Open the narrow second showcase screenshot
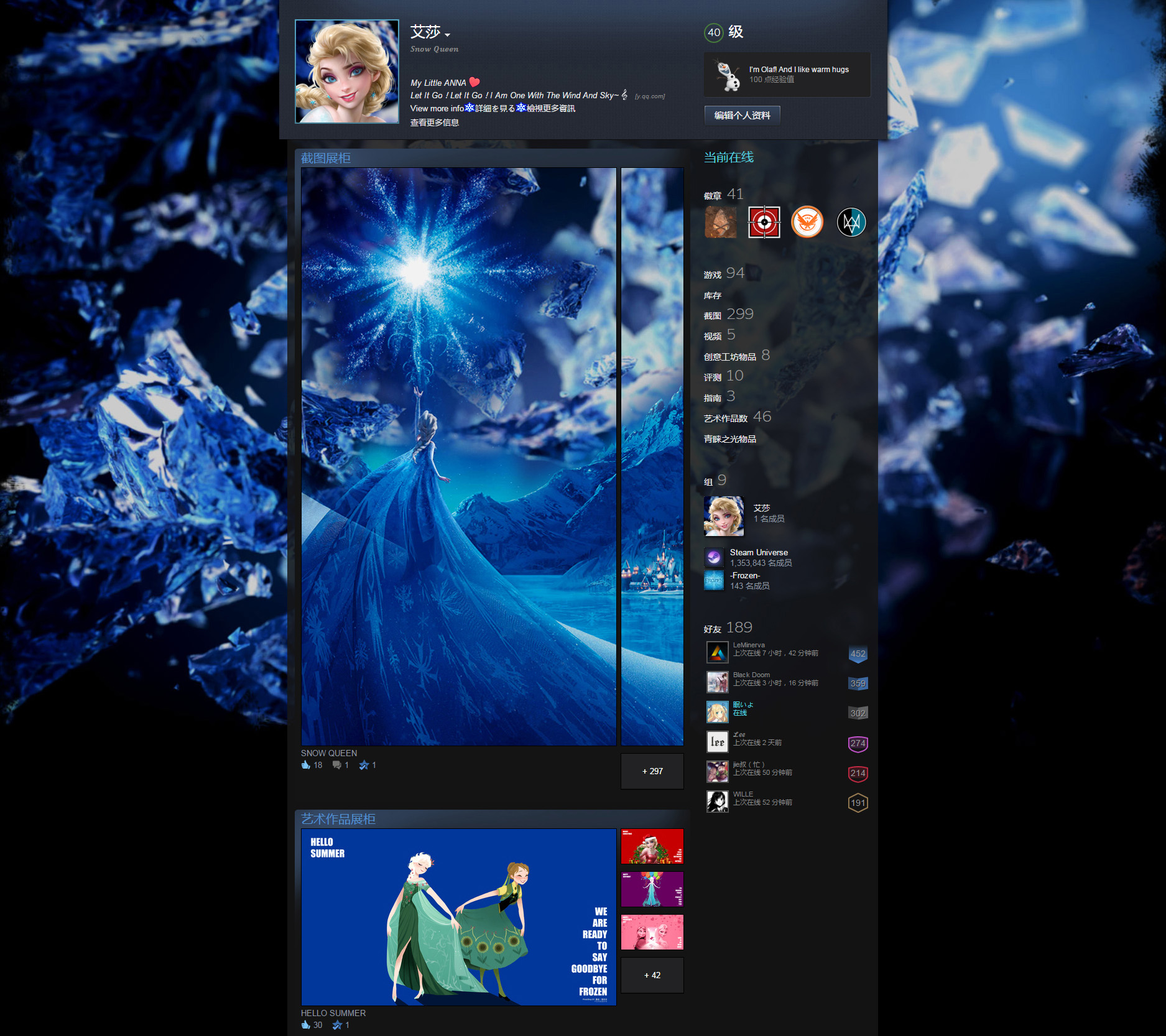The width and height of the screenshot is (1166, 1036). tap(652, 456)
